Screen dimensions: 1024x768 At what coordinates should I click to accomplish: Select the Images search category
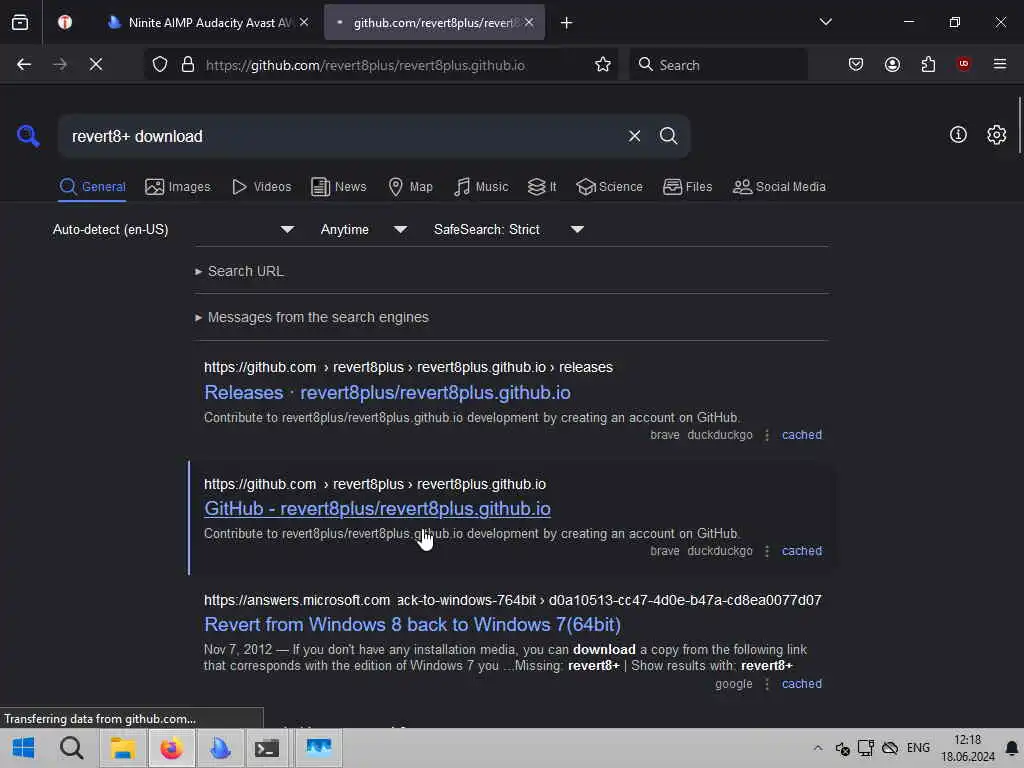point(178,187)
